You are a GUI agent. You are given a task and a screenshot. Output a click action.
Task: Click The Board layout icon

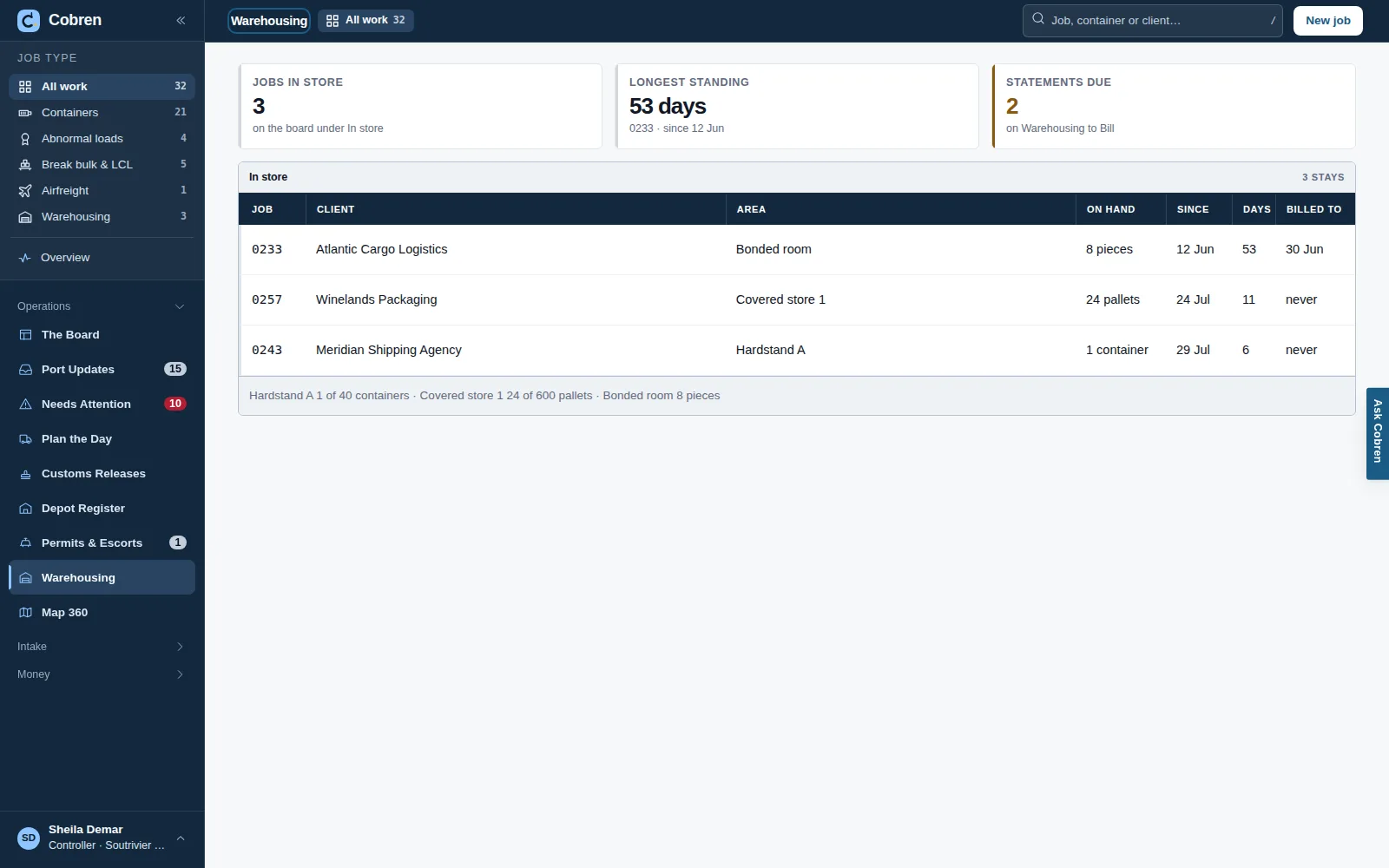[25, 335]
